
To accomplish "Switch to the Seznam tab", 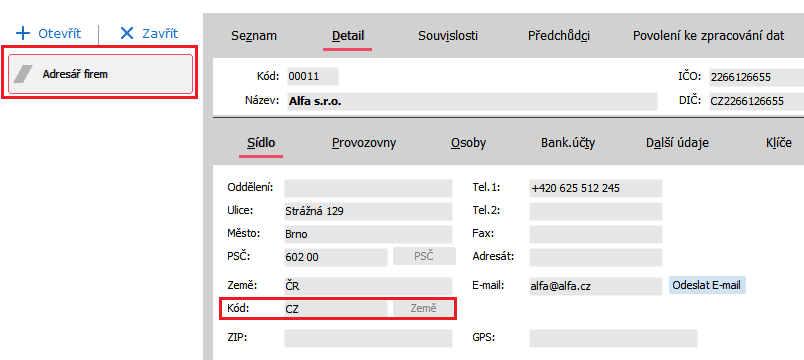I will click(254, 36).
